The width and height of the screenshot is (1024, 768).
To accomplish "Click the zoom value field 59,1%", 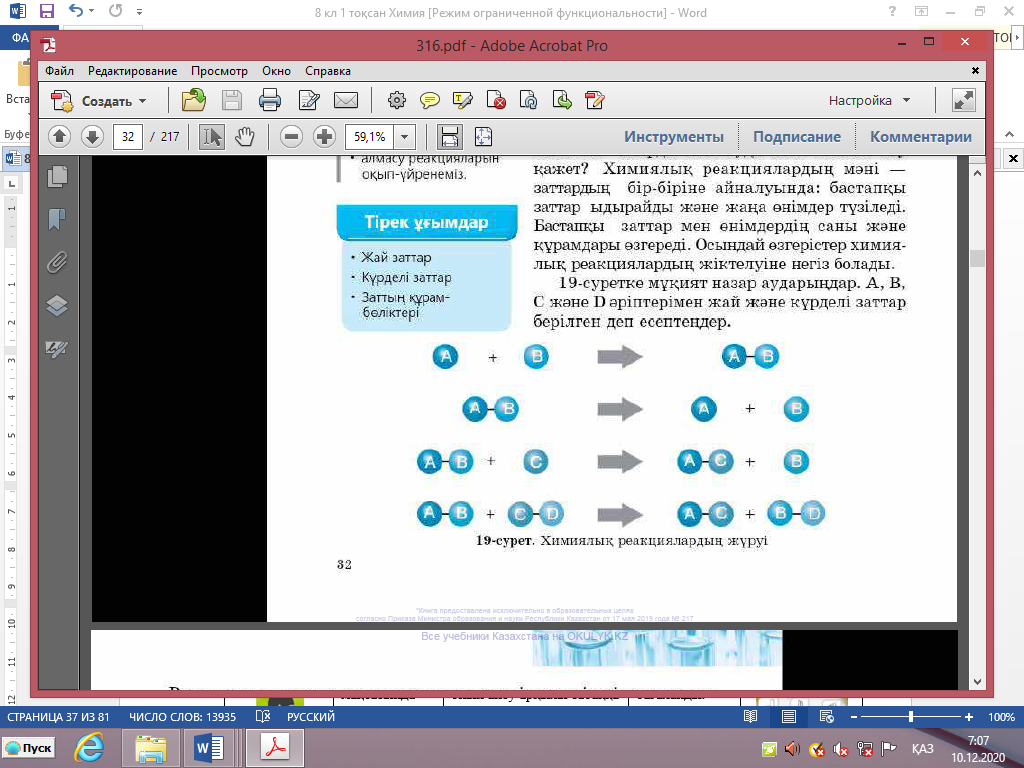I will pos(370,136).
